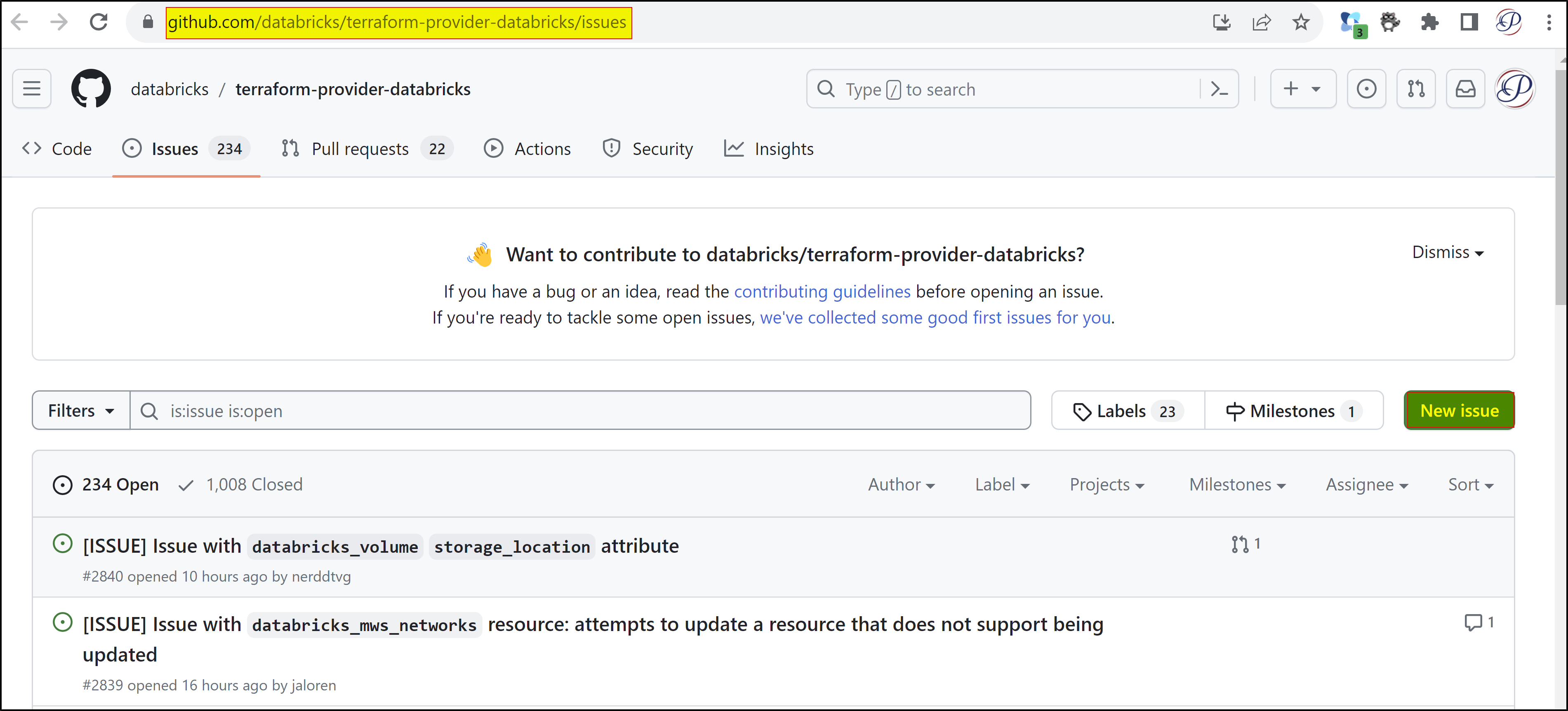Open the databricks_mws_networks resource issue
The image size is (1568, 711).
tap(593, 638)
